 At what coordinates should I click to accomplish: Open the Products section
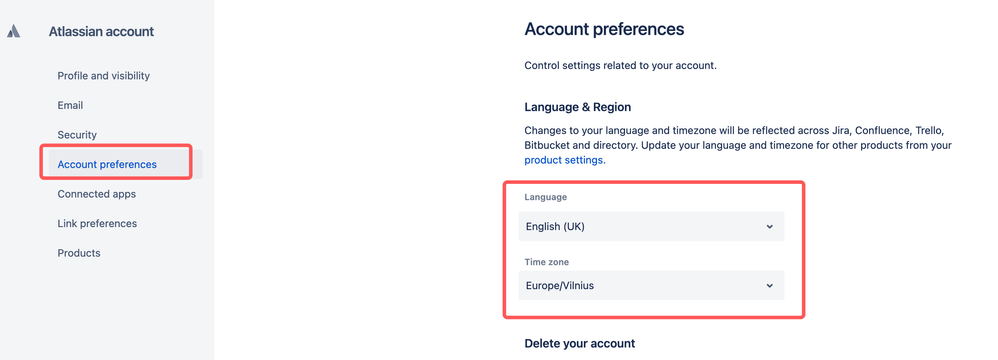click(79, 253)
